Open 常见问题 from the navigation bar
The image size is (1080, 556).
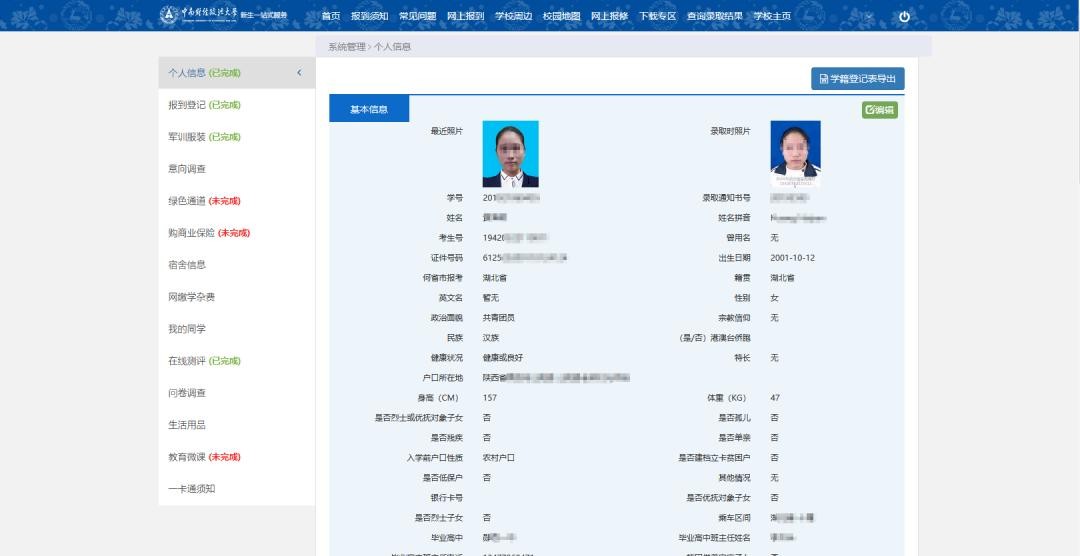417,16
